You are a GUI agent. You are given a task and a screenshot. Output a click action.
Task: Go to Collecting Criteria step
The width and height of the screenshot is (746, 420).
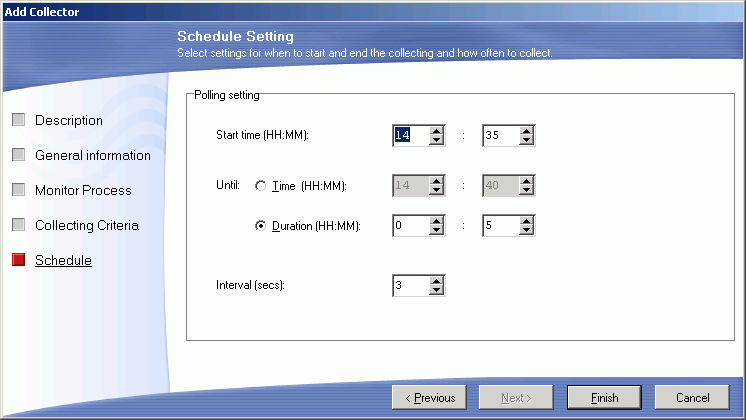(x=87, y=225)
